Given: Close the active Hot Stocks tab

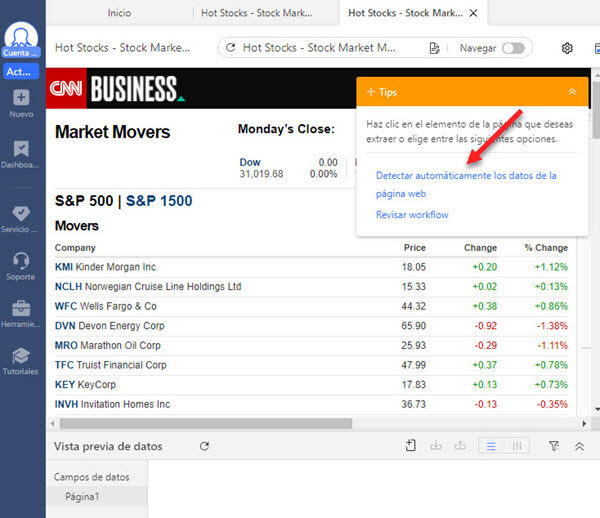Looking at the screenshot, I should click(474, 13).
